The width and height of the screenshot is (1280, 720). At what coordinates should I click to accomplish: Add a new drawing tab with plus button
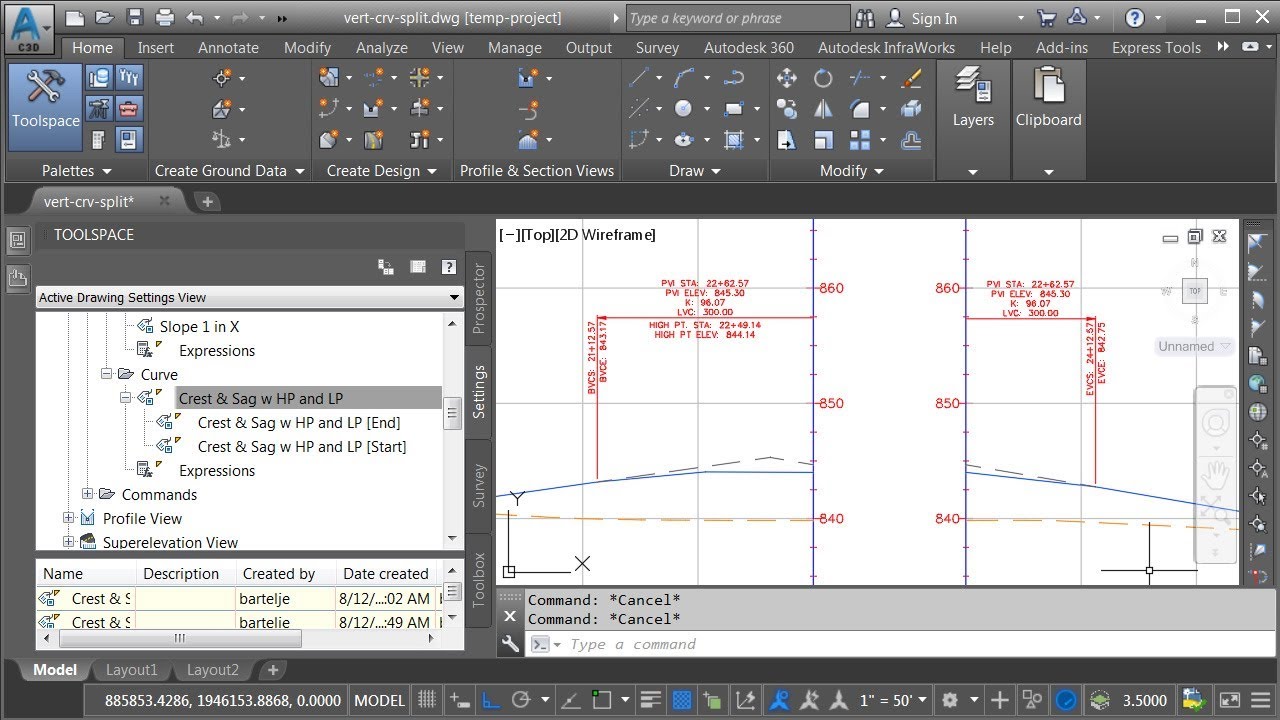(208, 201)
